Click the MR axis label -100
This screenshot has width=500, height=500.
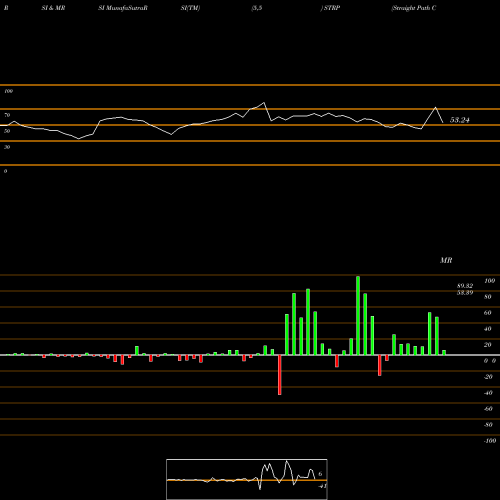click(490, 441)
